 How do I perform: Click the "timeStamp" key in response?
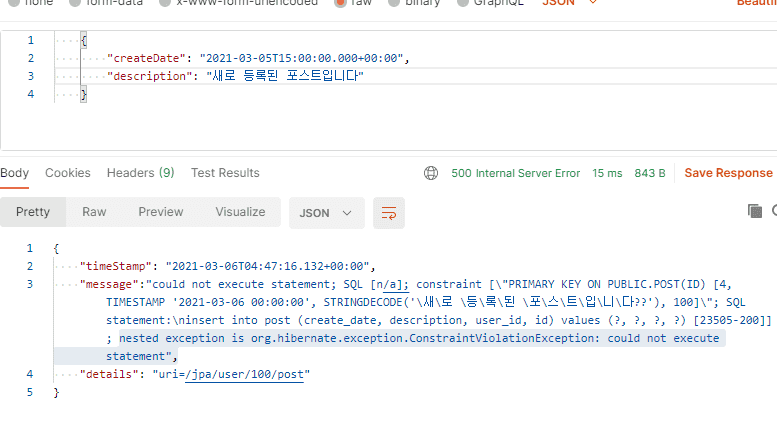click(x=116, y=266)
